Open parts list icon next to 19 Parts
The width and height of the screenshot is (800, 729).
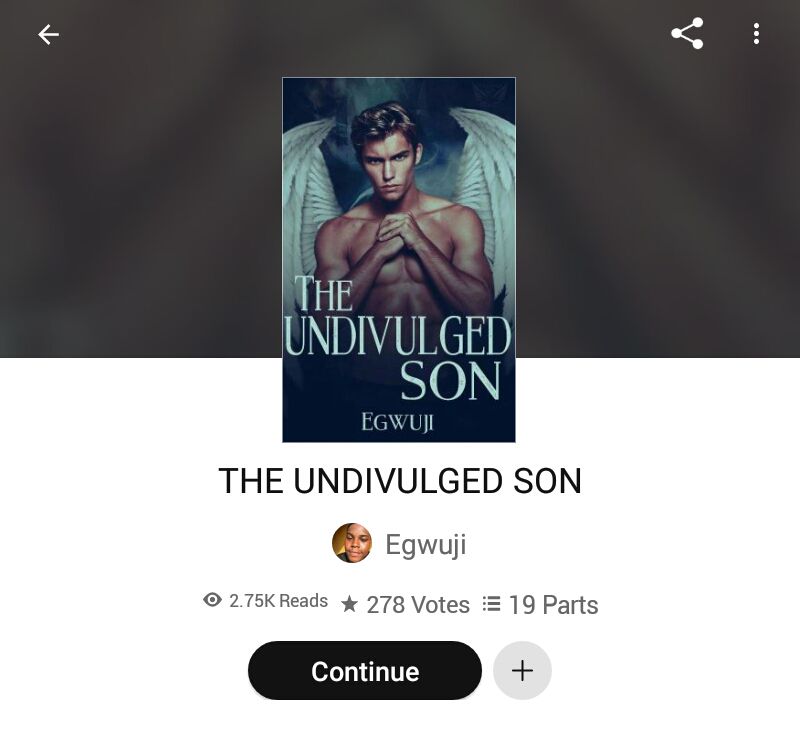coord(491,604)
